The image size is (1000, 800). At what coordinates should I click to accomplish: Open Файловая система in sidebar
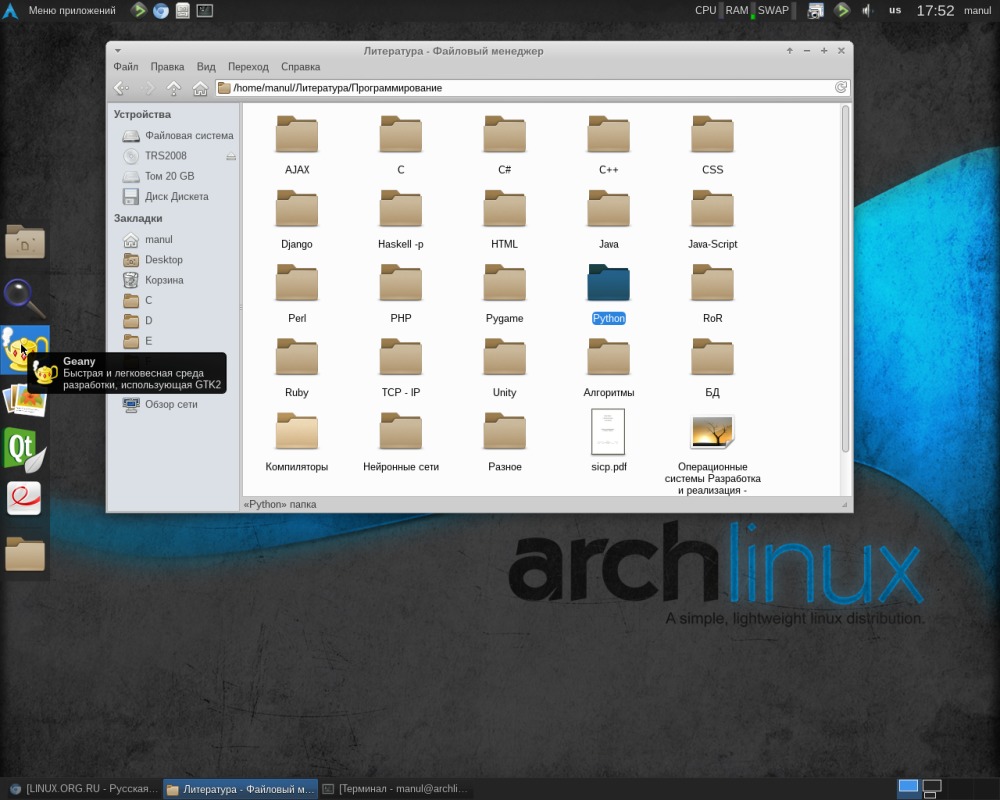pos(178,135)
